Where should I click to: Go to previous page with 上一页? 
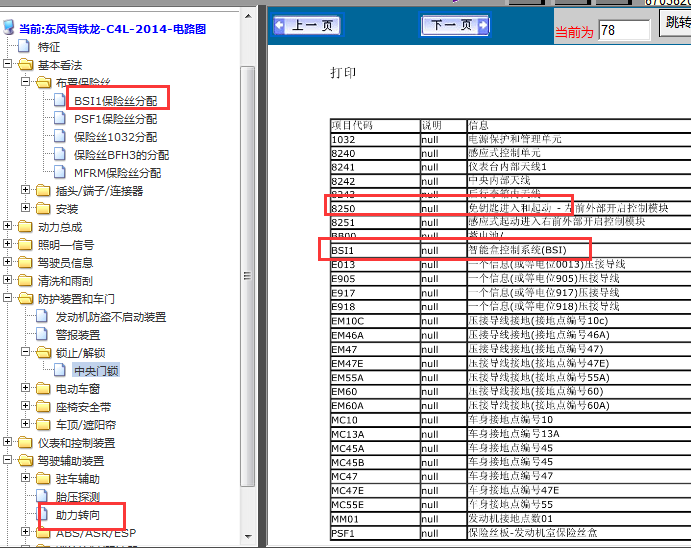pos(307,25)
